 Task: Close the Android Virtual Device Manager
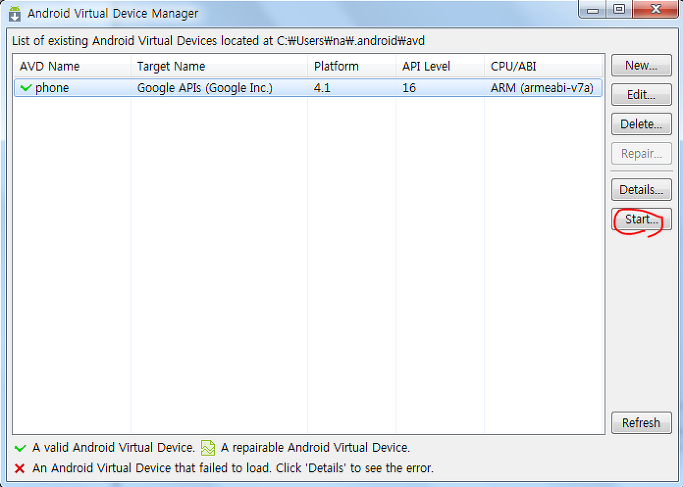pos(656,10)
